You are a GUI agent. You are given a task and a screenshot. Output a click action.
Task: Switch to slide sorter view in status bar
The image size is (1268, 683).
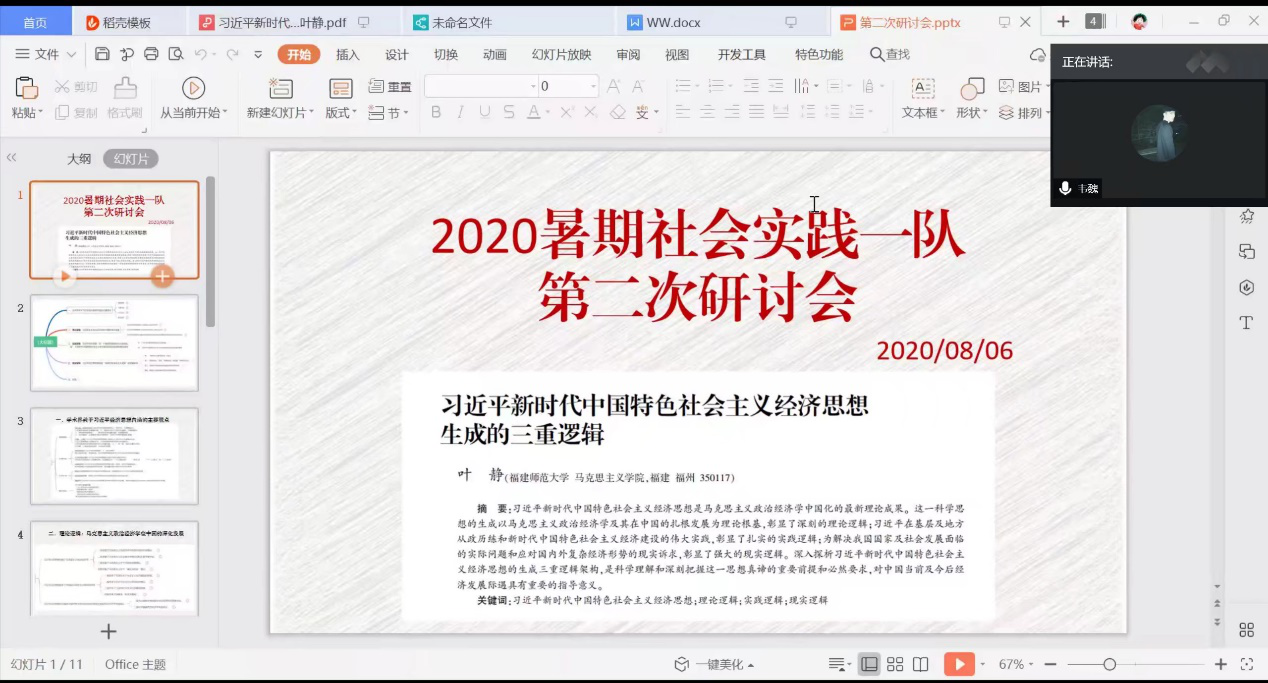pos(895,665)
